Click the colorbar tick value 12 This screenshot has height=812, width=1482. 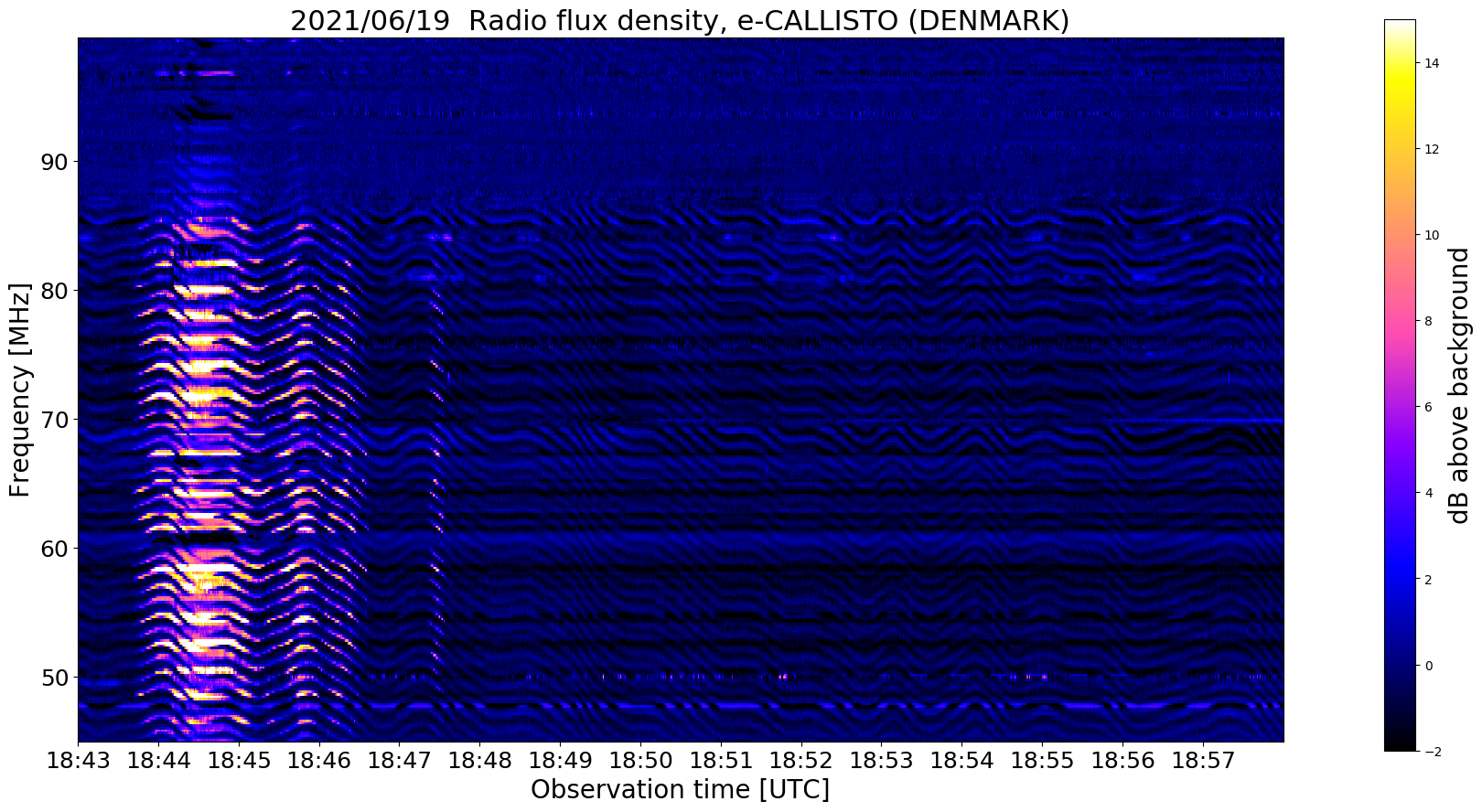pos(1431,149)
